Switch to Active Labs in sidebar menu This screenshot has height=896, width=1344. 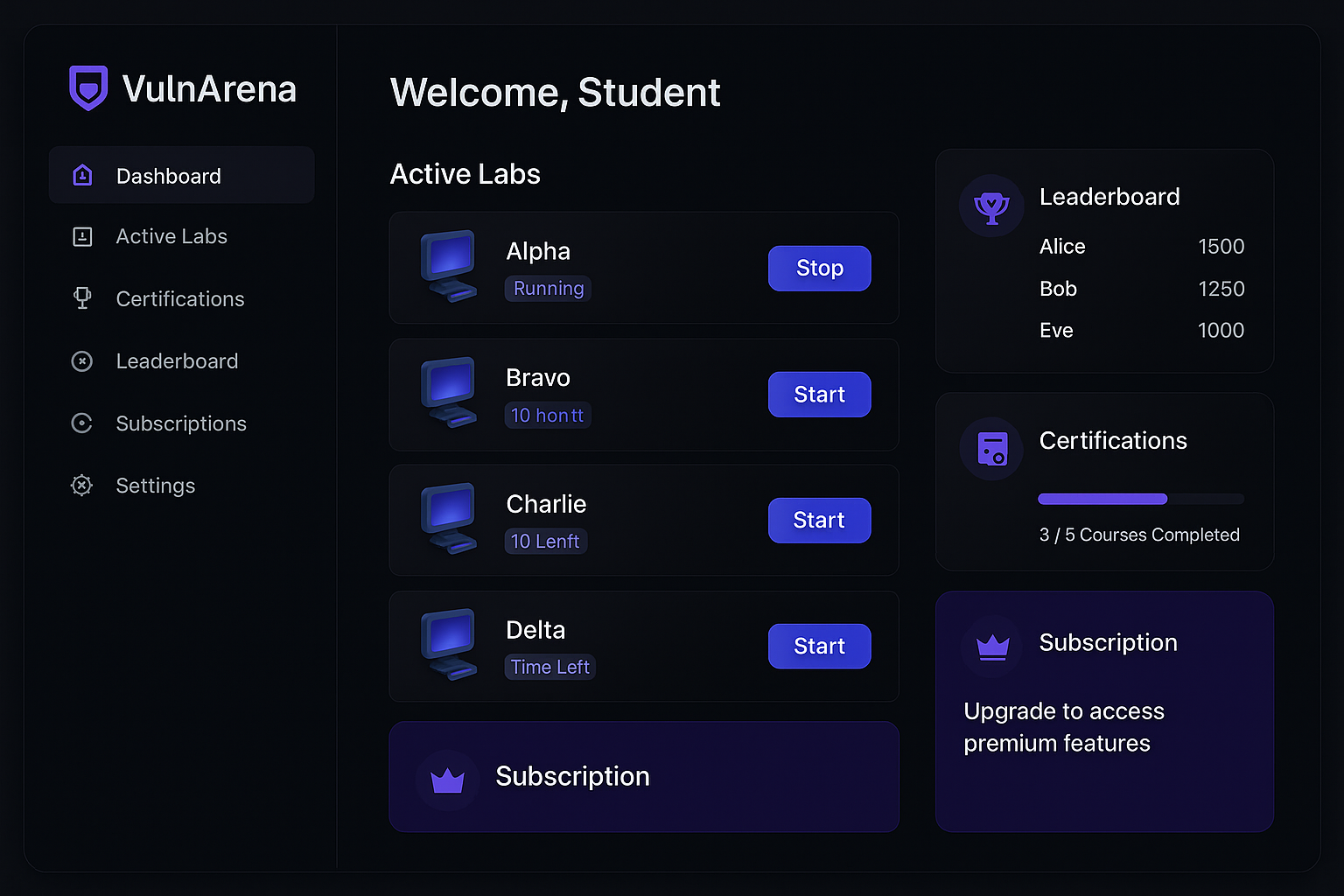pyautogui.click(x=171, y=236)
